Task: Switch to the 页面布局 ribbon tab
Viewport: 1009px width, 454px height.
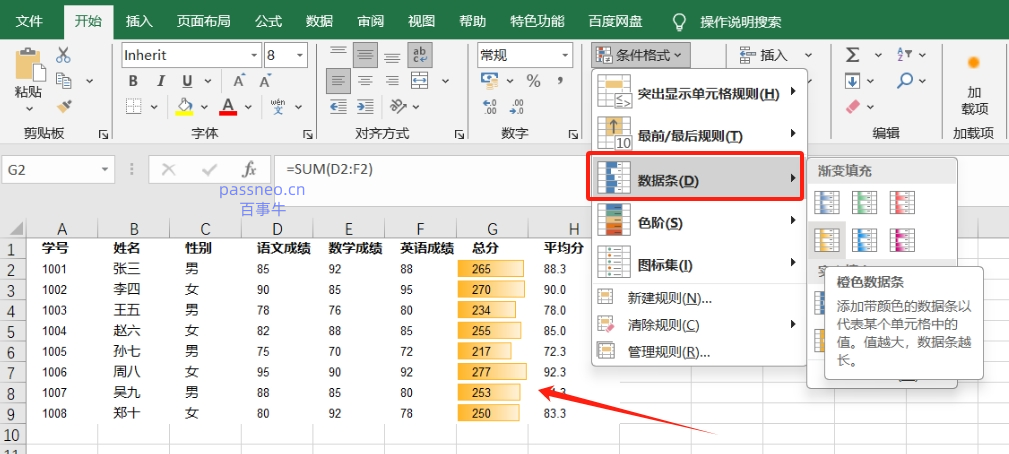Action: (x=203, y=21)
